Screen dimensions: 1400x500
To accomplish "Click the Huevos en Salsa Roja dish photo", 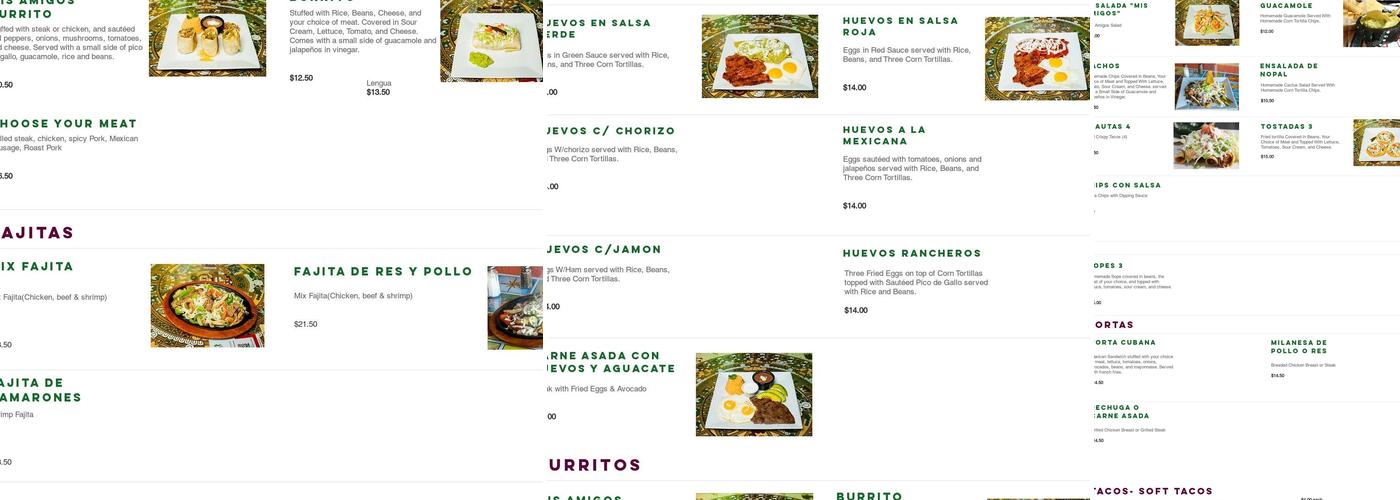I will tap(1037, 58).
